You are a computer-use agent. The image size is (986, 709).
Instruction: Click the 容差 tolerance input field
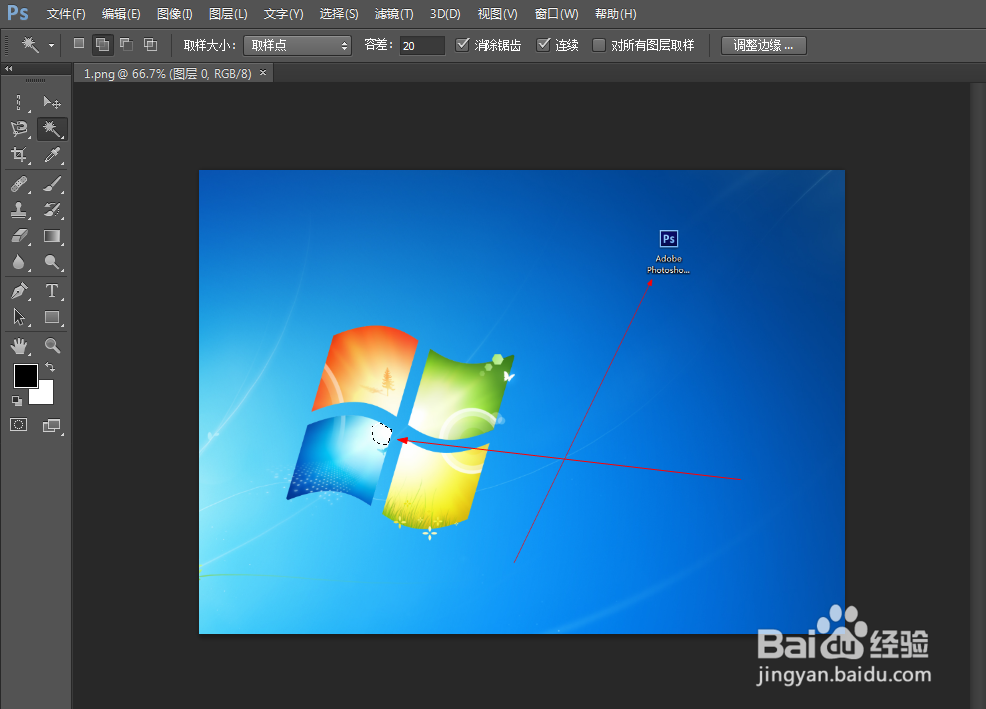(422, 45)
